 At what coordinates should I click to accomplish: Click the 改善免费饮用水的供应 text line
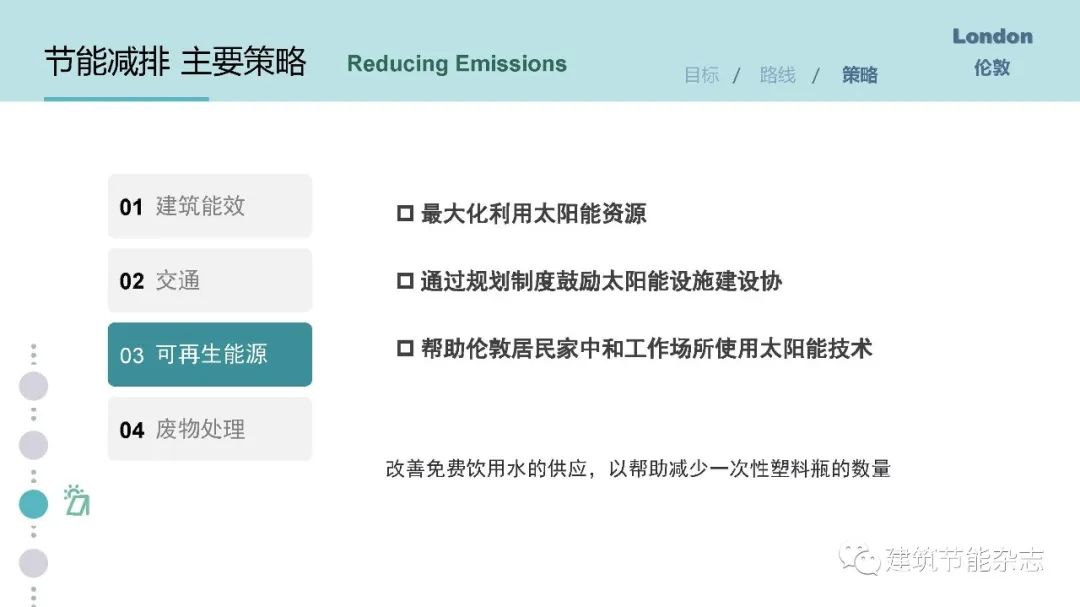638,469
